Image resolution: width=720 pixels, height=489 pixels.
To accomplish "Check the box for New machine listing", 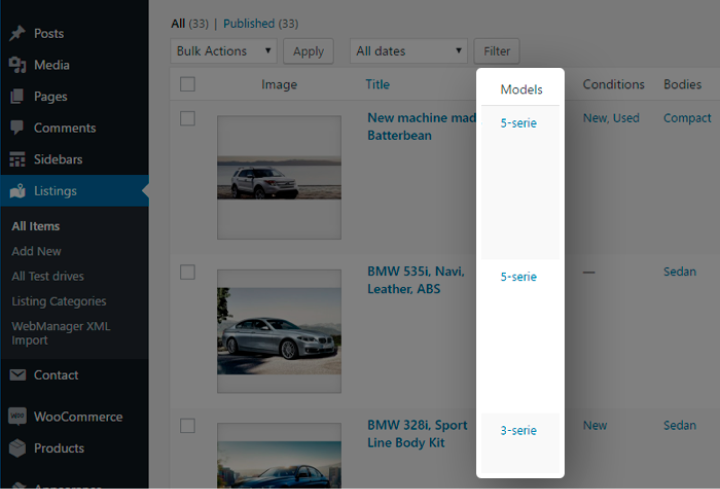I will [187, 118].
